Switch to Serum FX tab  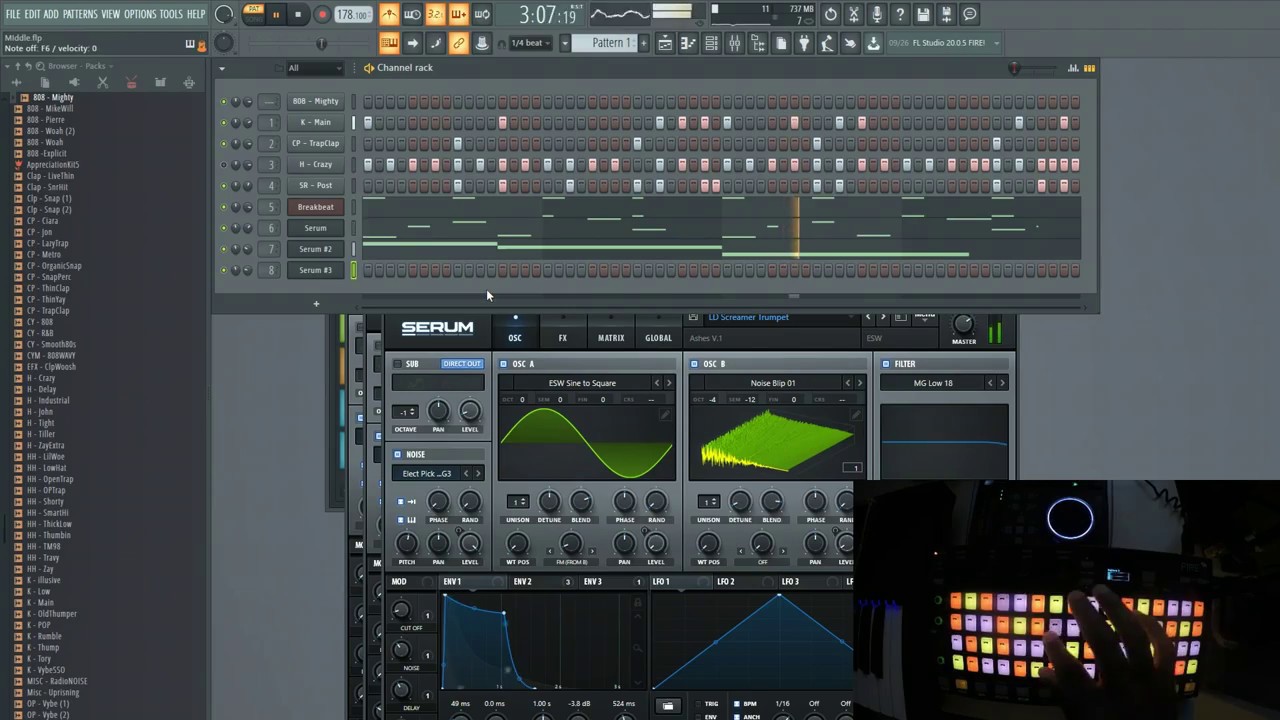tap(562, 338)
